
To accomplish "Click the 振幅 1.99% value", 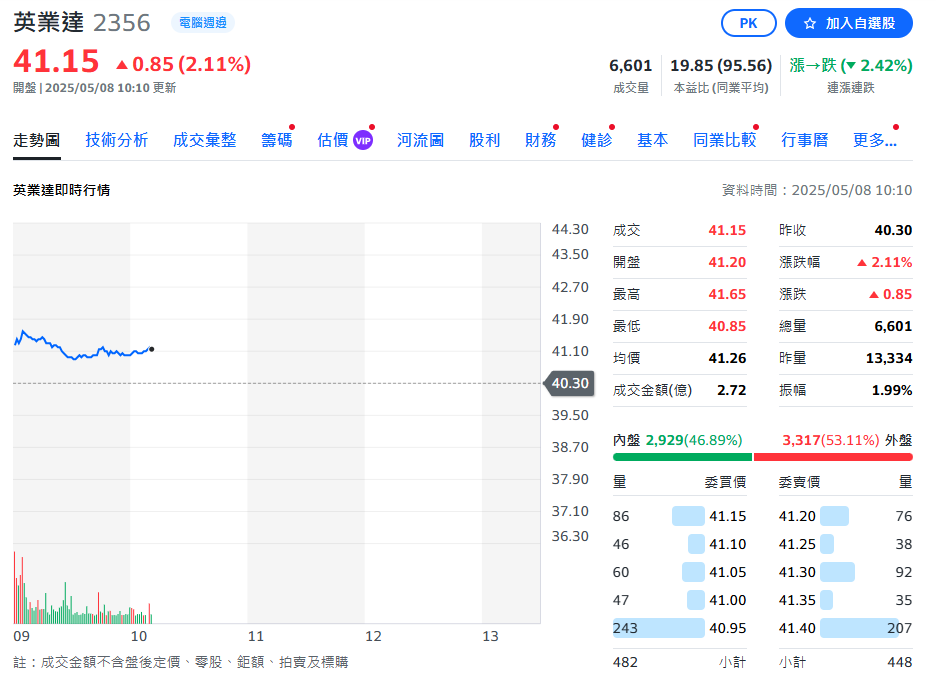I will 892,390.
